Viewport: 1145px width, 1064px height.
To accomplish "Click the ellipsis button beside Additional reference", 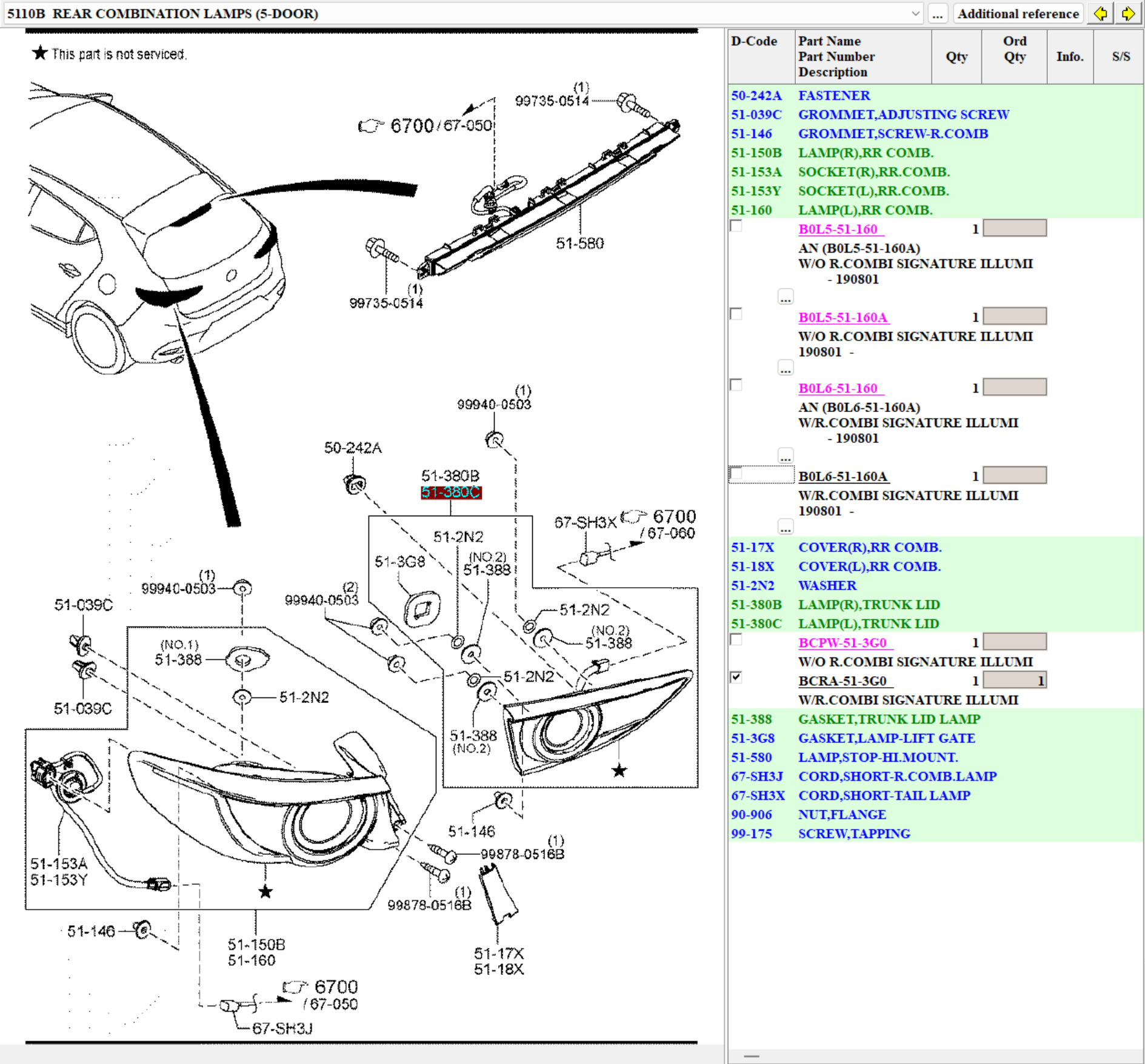I will pos(937,14).
